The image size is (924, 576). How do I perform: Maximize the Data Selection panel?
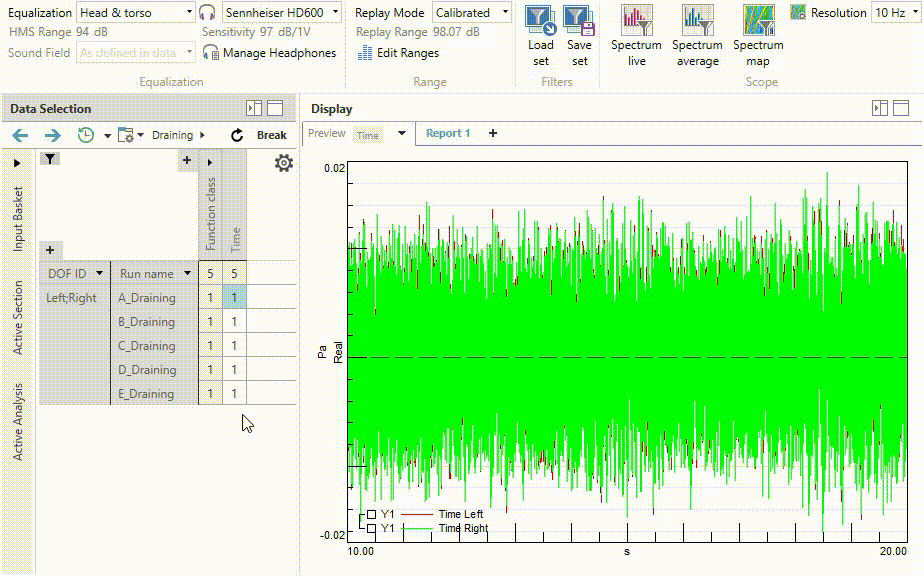coord(275,108)
